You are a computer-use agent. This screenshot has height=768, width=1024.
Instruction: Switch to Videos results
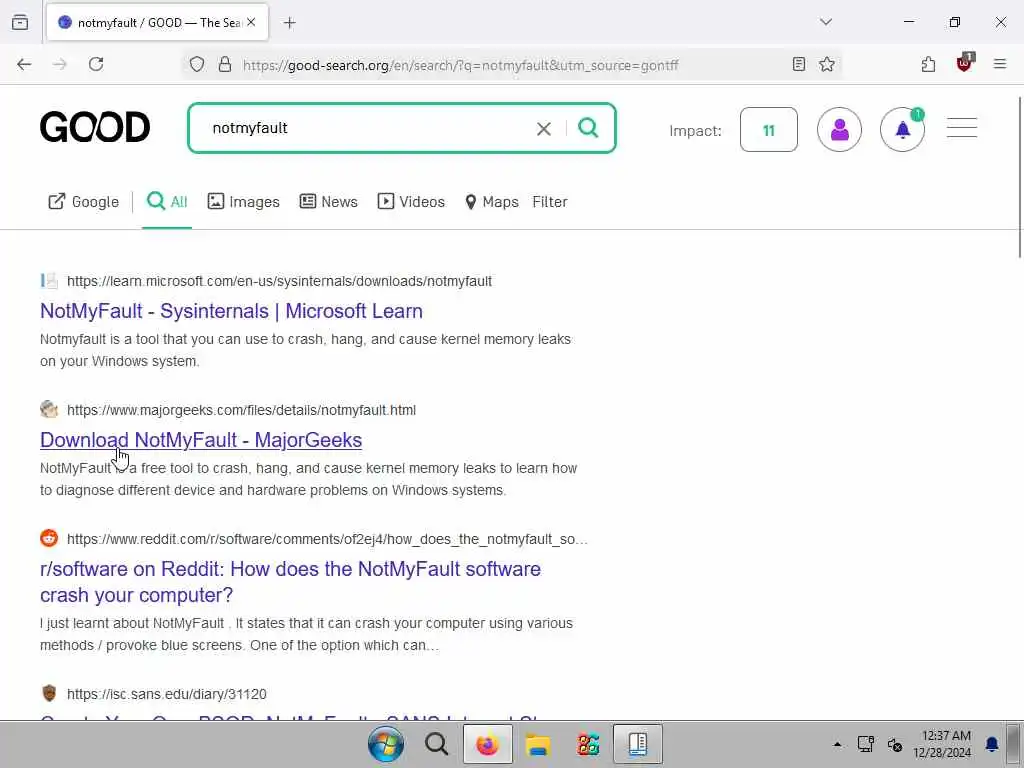click(411, 202)
